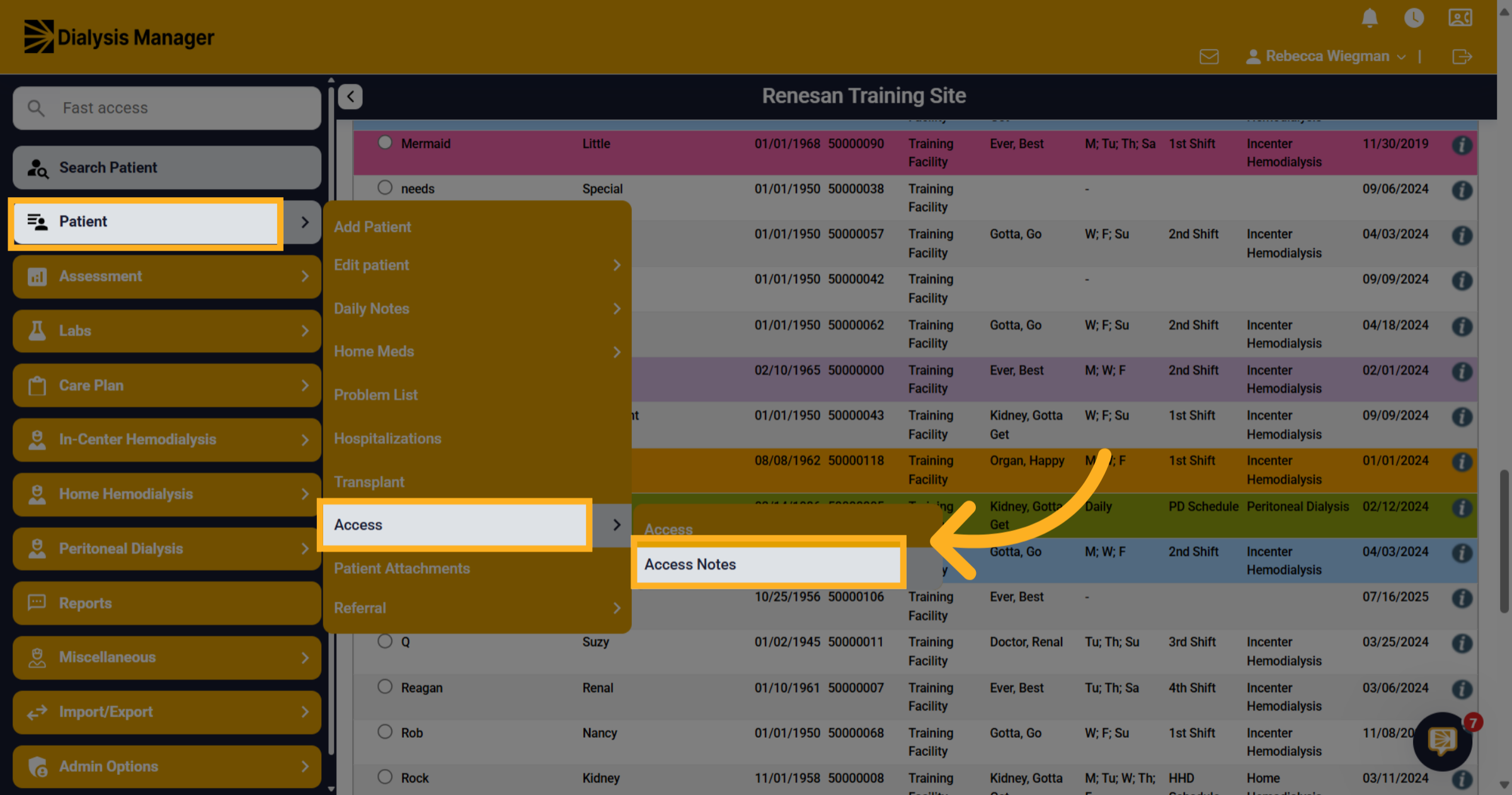This screenshot has height=795, width=1512.
Task: Select the Q Suzy patient radio button
Action: pyautogui.click(x=385, y=641)
